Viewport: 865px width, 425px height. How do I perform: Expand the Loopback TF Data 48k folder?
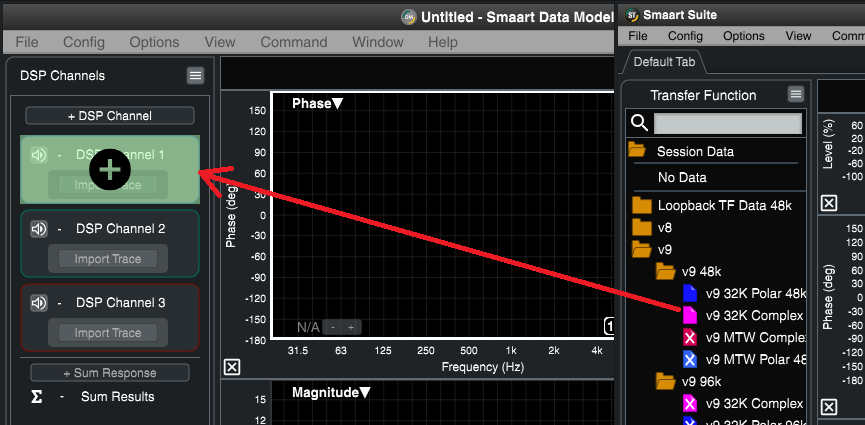[642, 205]
